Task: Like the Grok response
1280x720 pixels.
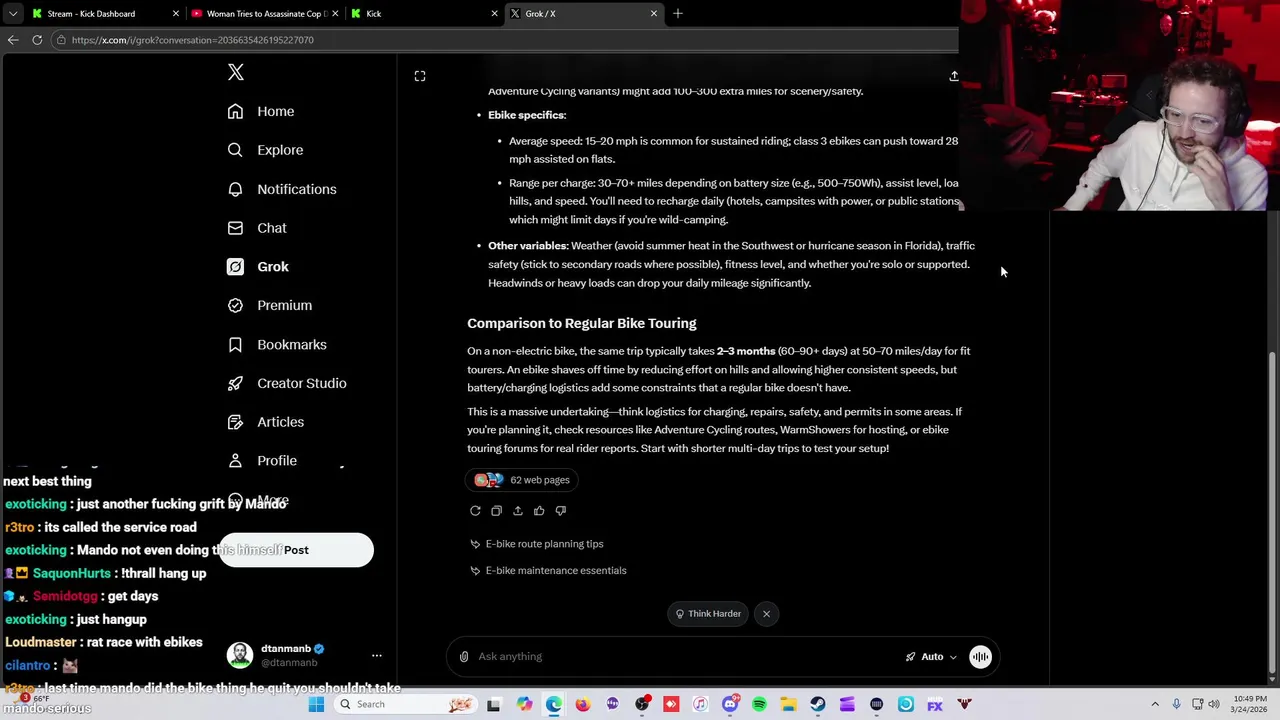Action: (539, 511)
